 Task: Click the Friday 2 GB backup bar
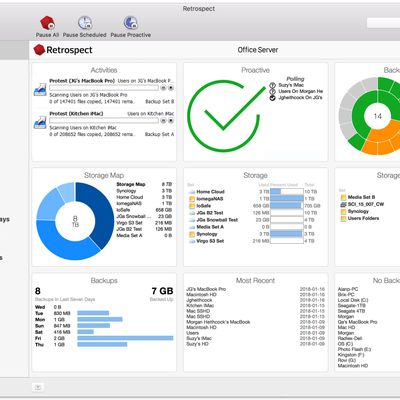tap(125, 338)
